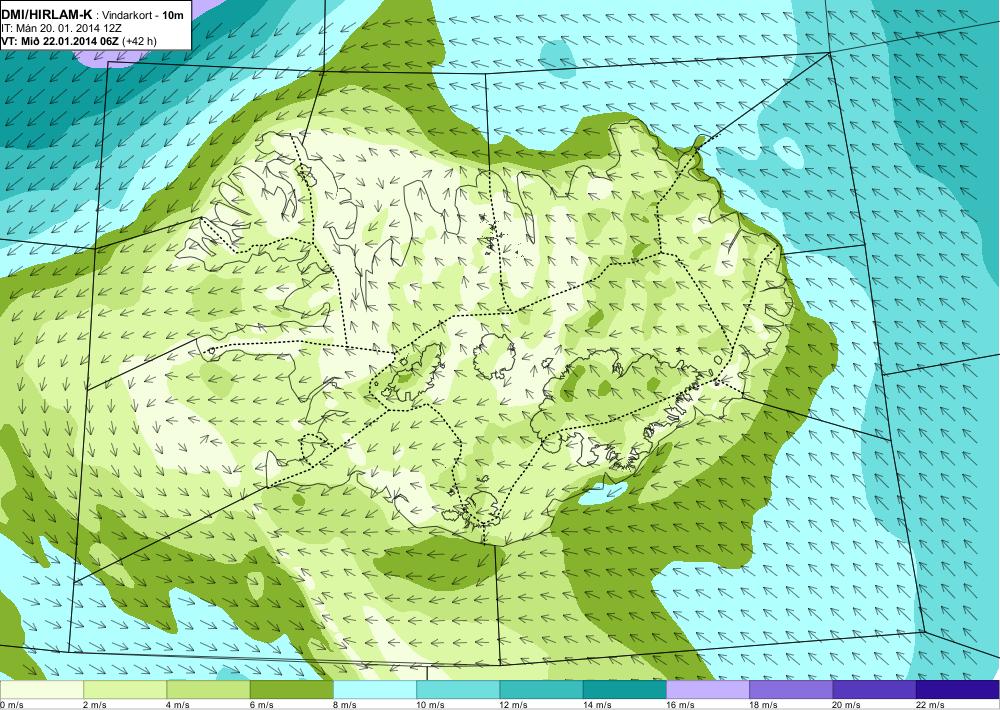Pick the darkest indigo swatch above 22 m/s
This screenshot has width=1000, height=710.
958,690
